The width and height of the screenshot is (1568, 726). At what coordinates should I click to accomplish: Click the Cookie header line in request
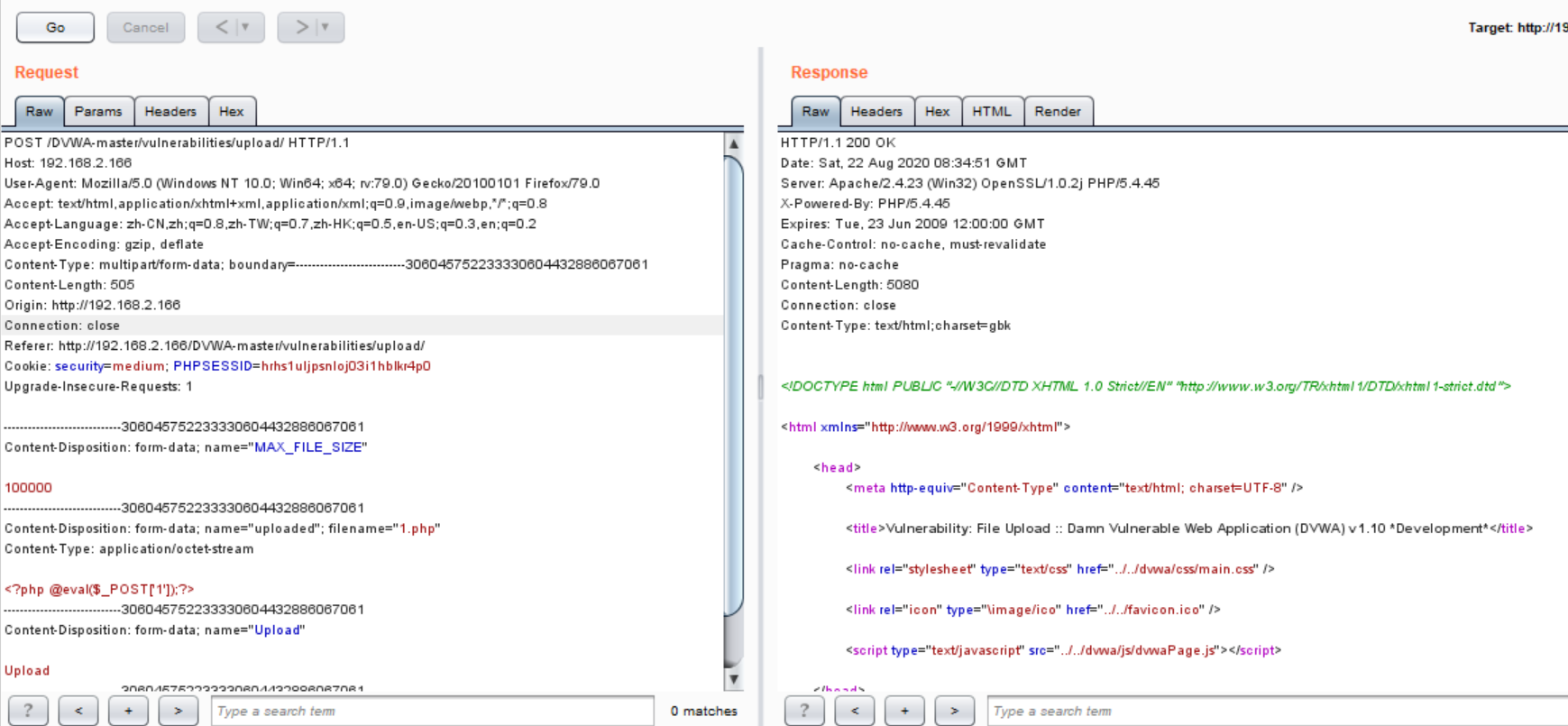217,366
